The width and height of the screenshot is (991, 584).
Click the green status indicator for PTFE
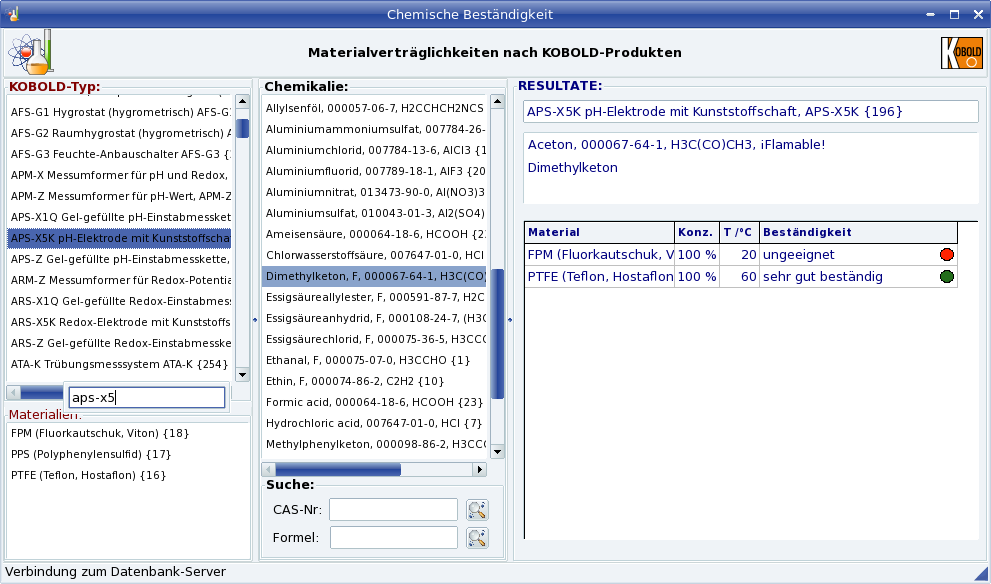[x=946, y=277]
